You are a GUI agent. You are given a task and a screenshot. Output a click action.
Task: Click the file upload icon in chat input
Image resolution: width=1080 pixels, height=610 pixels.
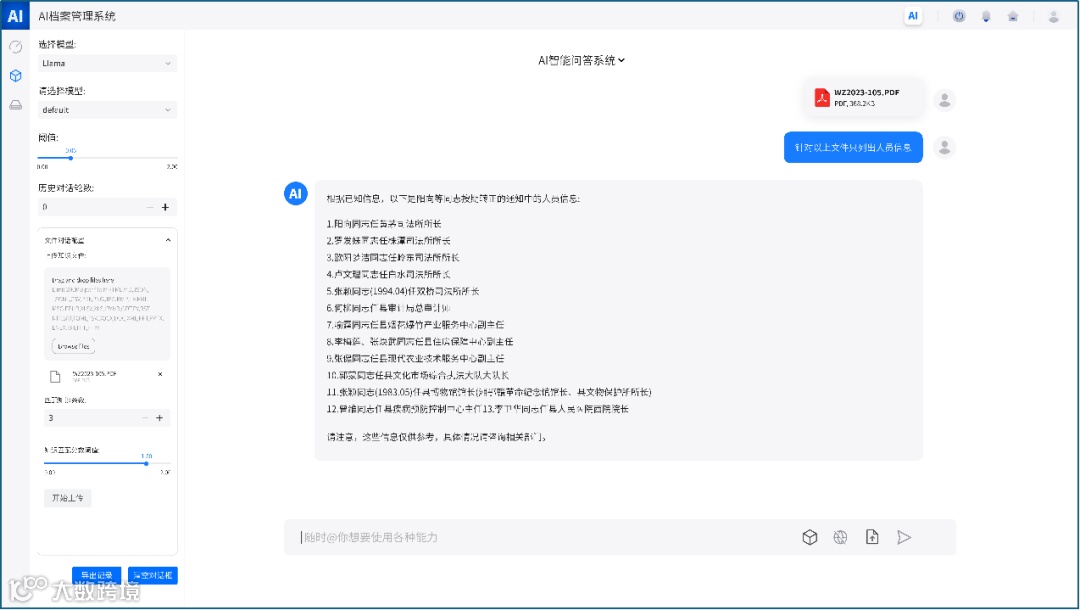click(871, 537)
